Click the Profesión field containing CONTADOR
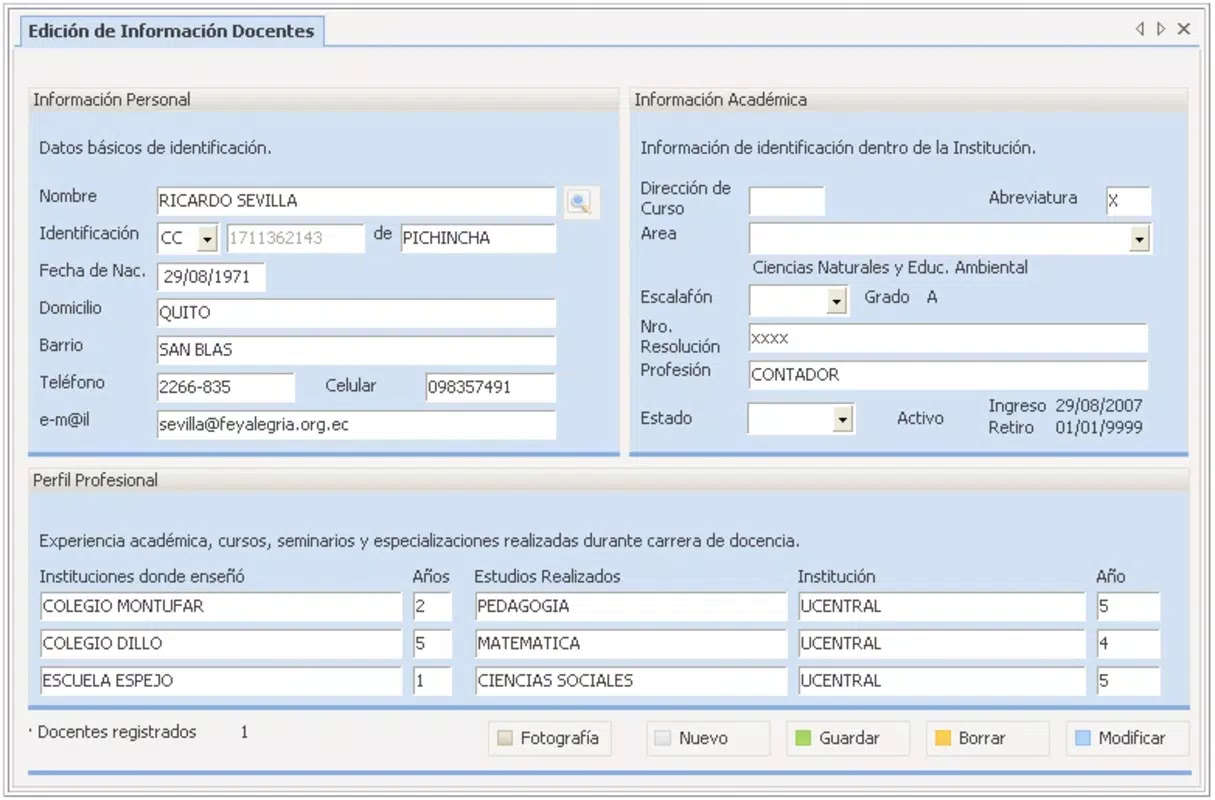 949,375
